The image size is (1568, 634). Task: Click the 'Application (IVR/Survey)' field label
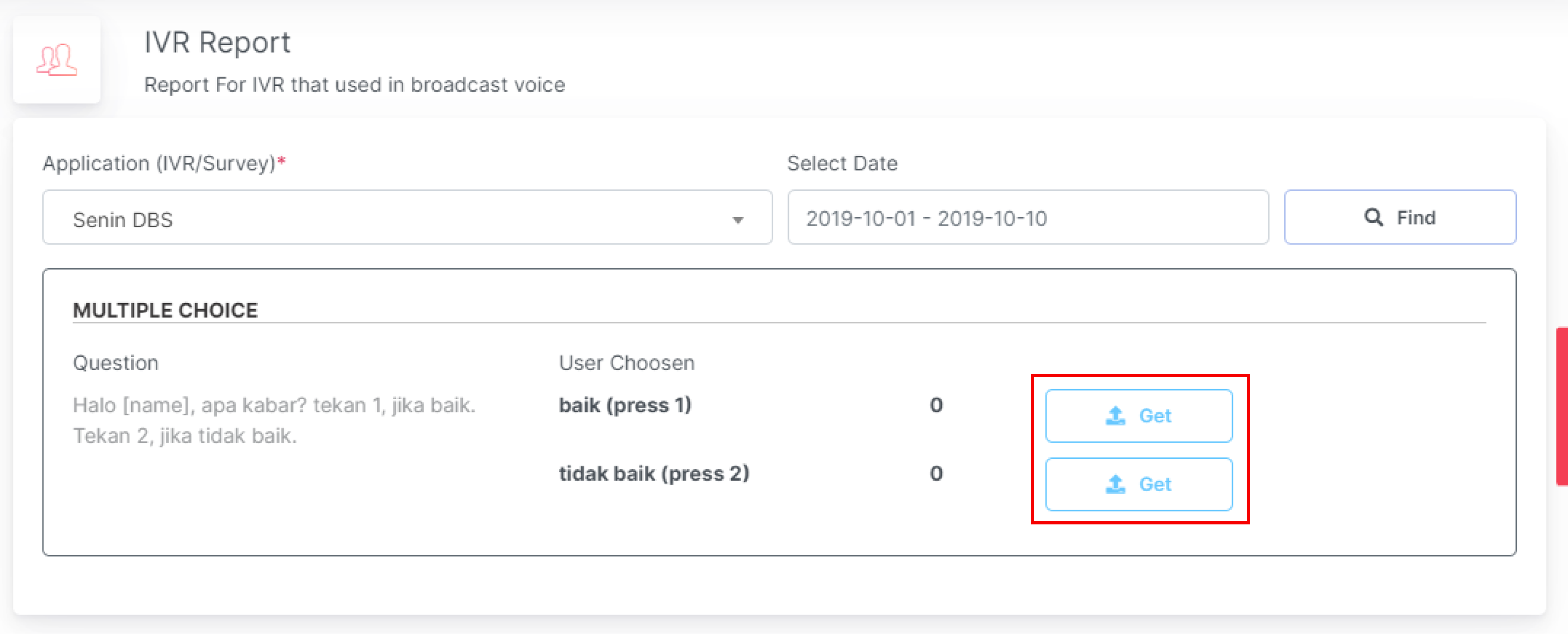point(159,163)
